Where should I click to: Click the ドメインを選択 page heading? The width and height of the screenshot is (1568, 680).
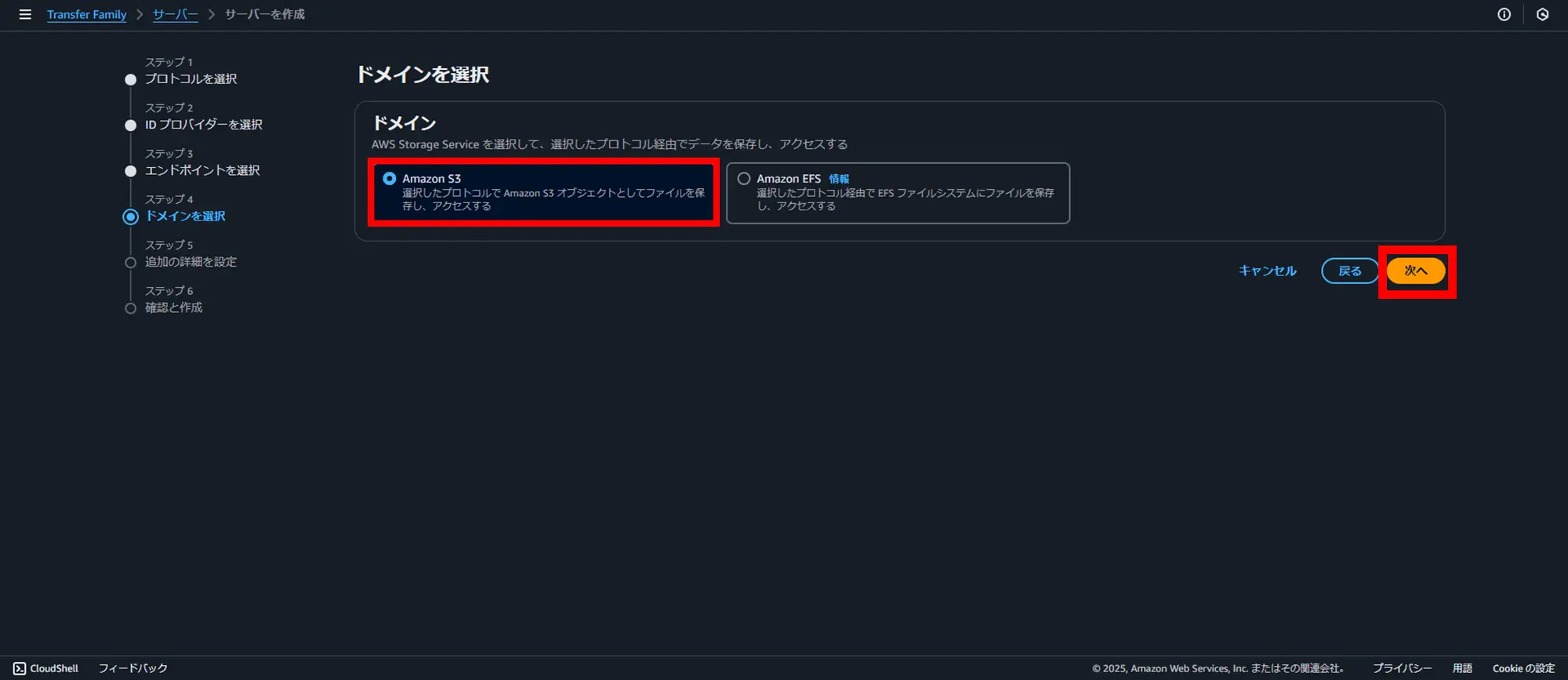pos(423,75)
